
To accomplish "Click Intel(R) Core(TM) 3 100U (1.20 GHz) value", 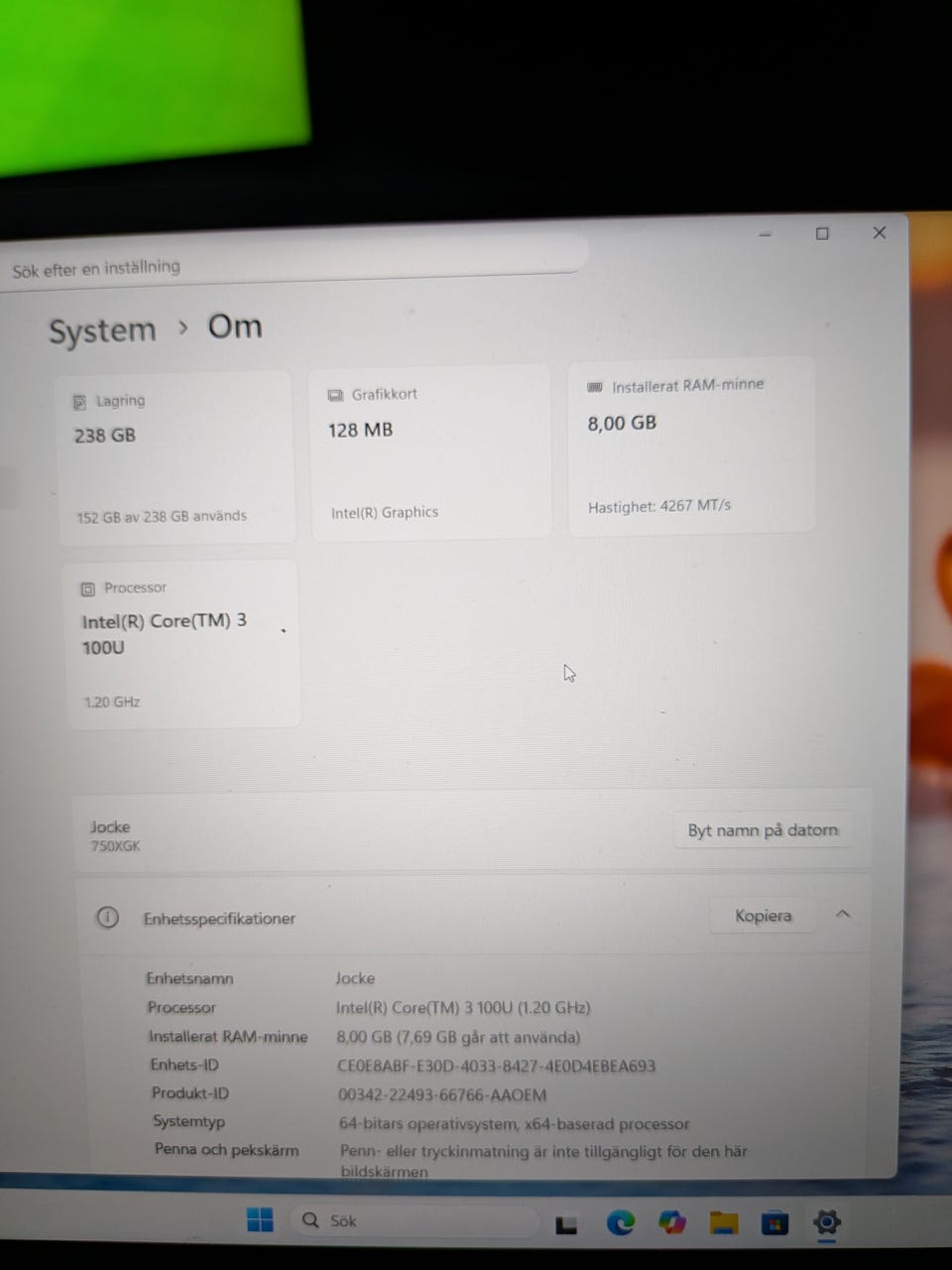I will 463,1007.
